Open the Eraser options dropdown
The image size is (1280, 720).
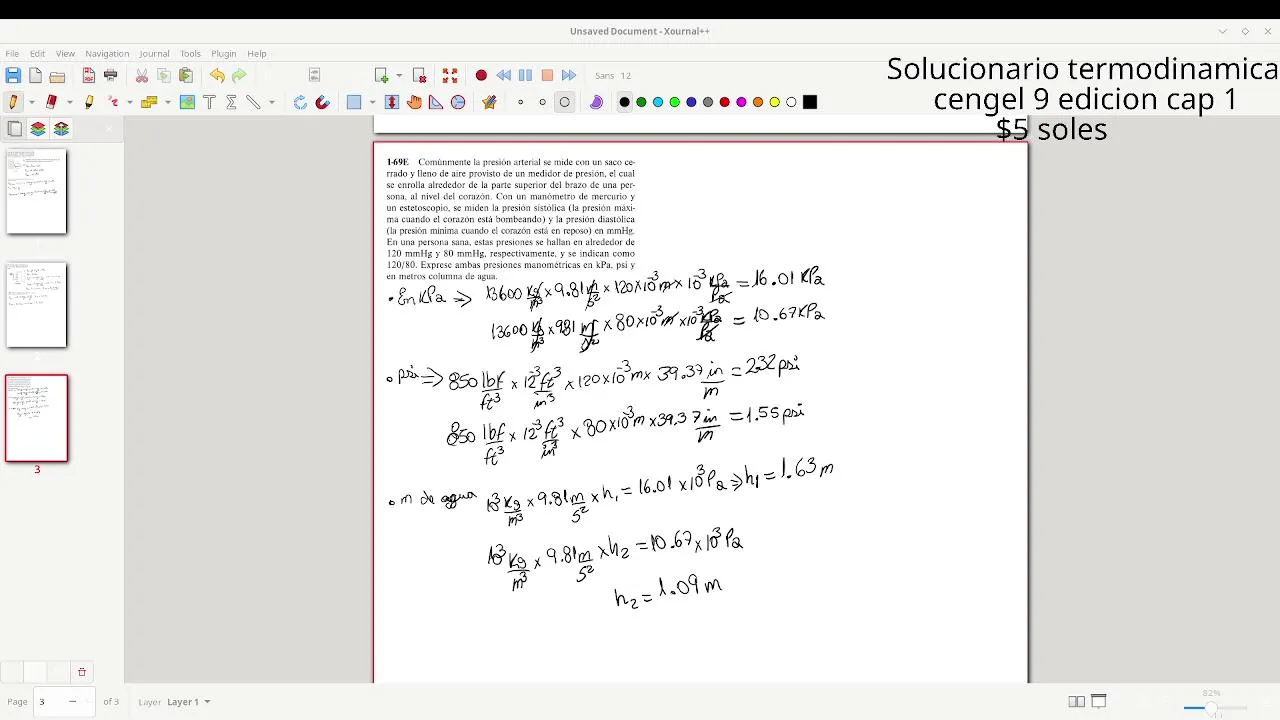click(x=69, y=102)
